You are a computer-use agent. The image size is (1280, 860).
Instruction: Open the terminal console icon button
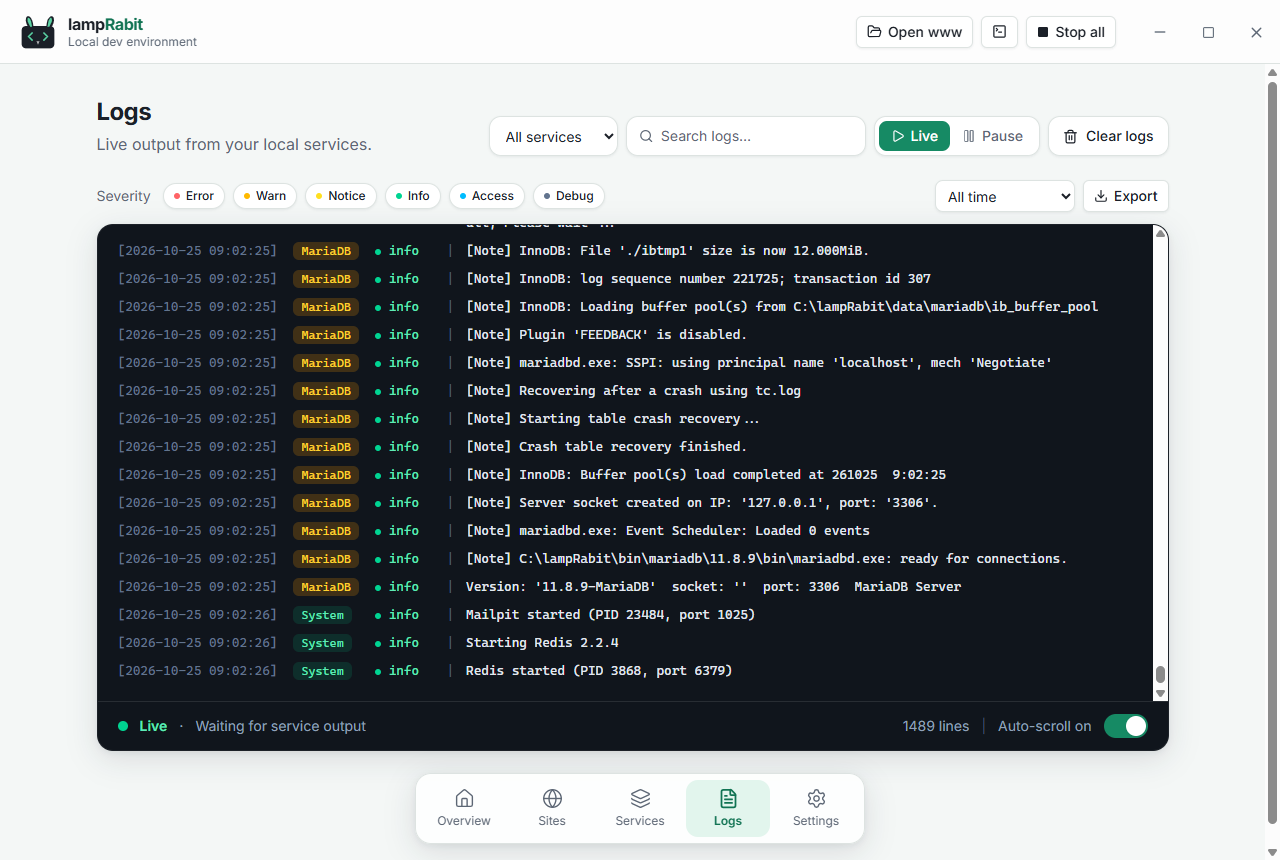[999, 32]
